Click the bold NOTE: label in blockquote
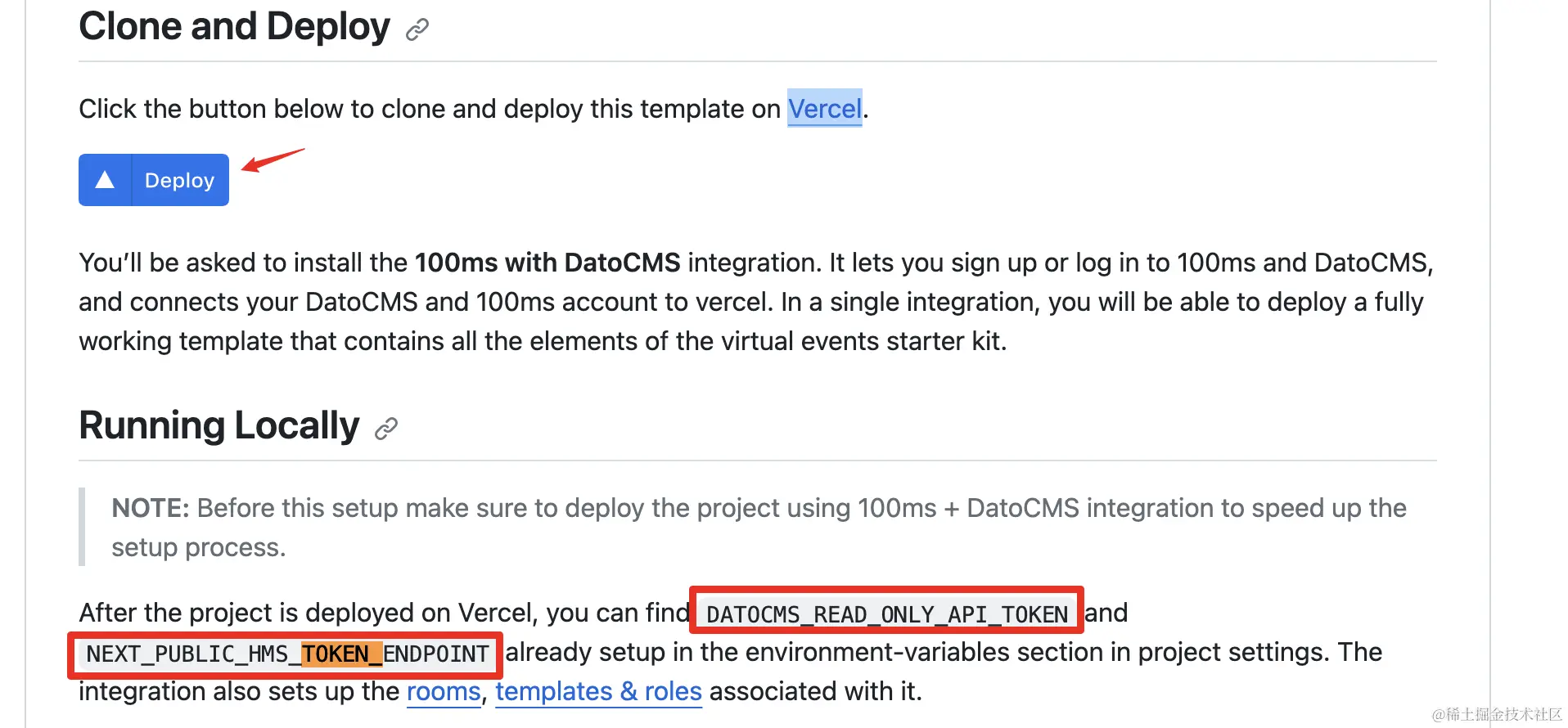The height and width of the screenshot is (728, 1568). click(151, 508)
